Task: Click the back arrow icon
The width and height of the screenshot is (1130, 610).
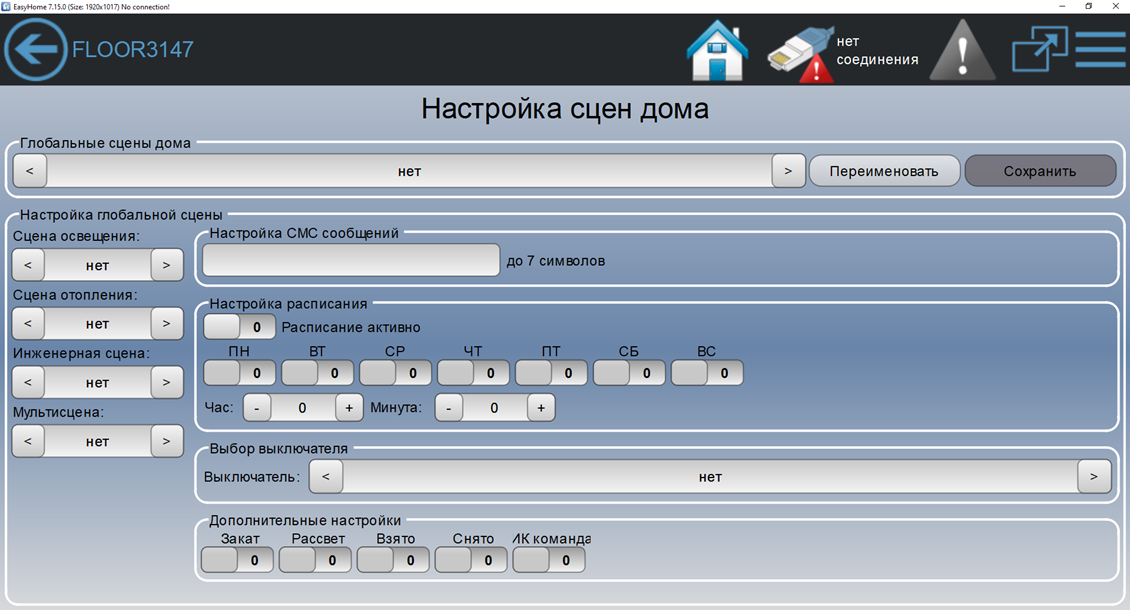Action: tap(36, 49)
